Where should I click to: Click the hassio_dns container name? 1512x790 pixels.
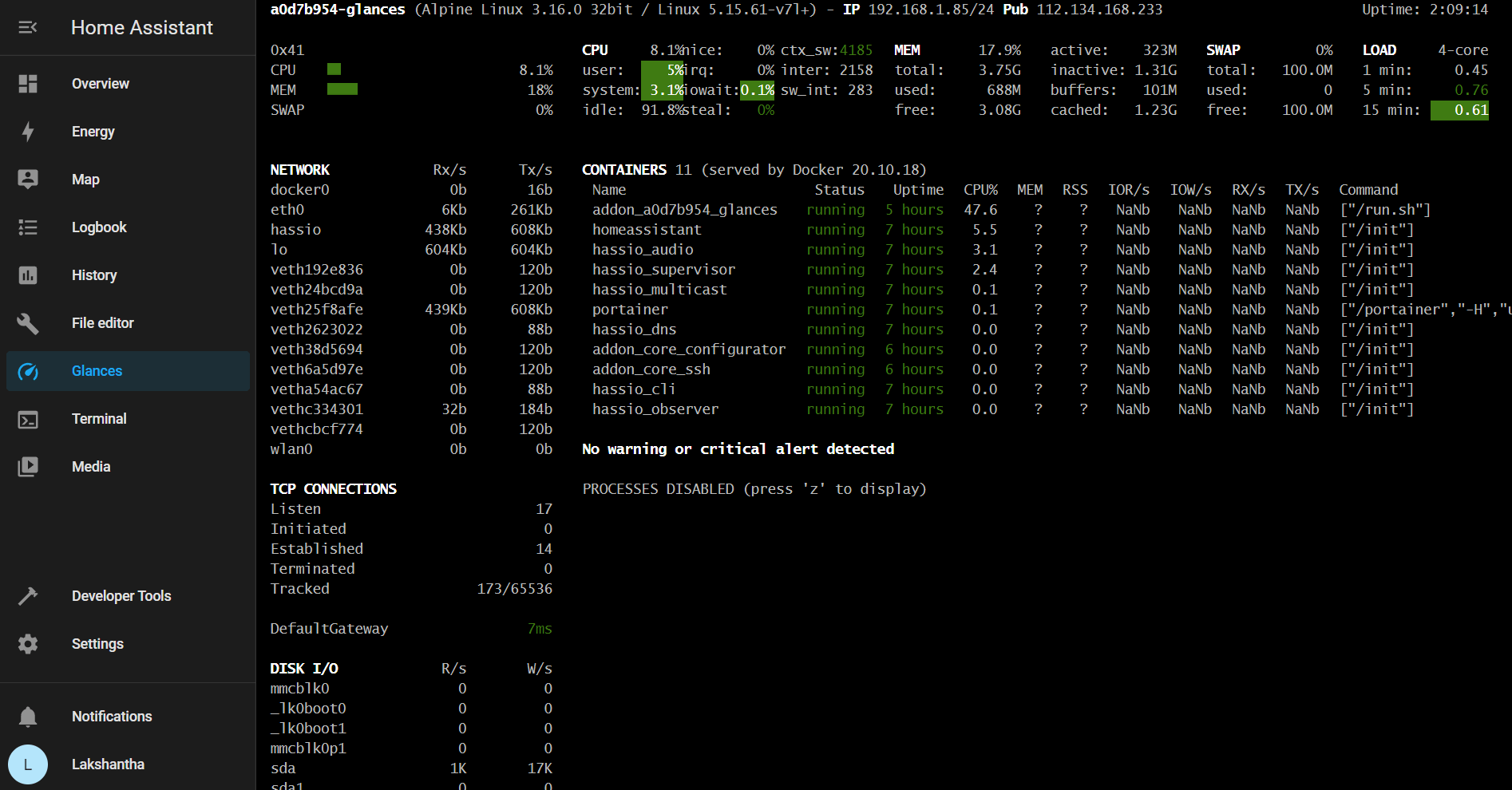[x=634, y=330]
